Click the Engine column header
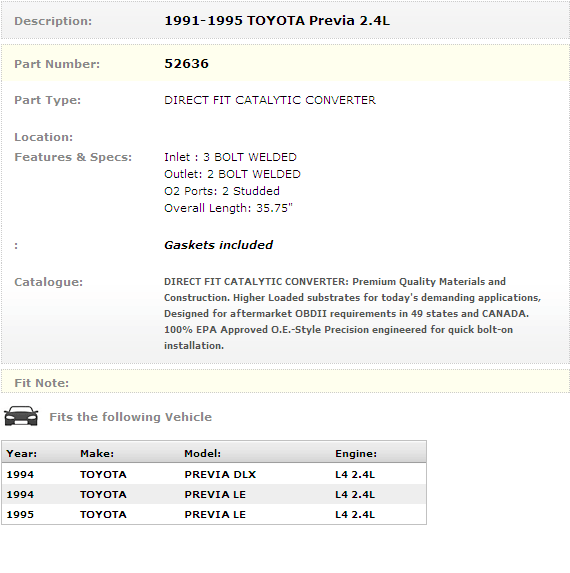Screen dimensions: 570x573 [x=356, y=454]
